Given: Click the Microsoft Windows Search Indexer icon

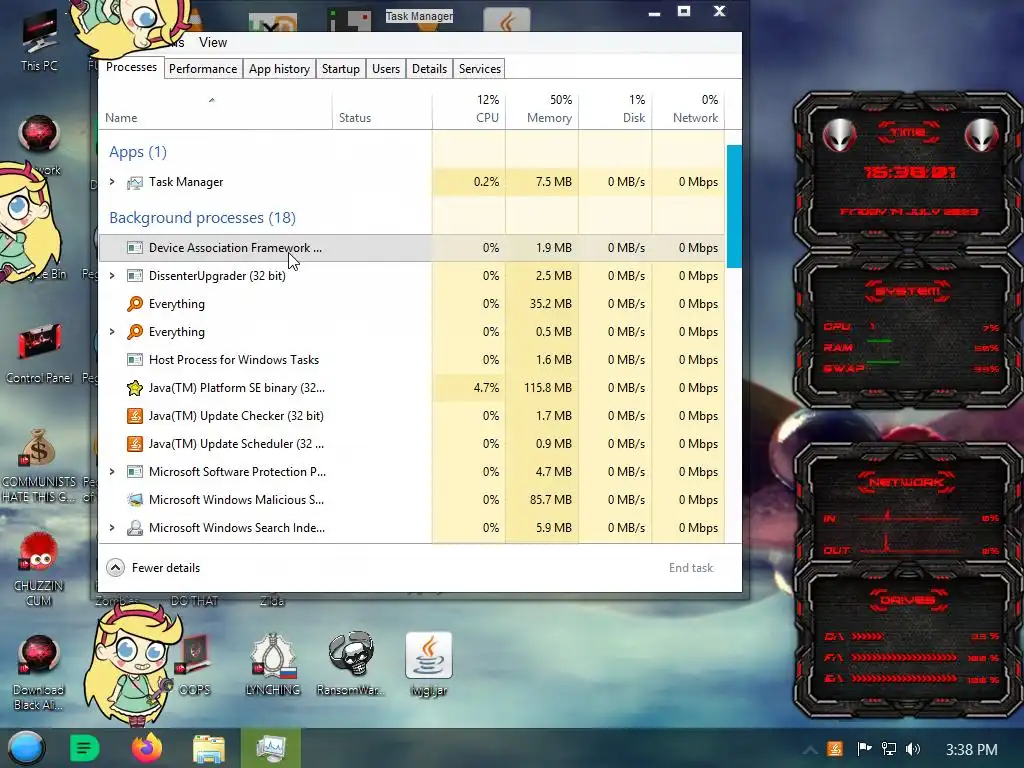Looking at the screenshot, I should coord(135,528).
